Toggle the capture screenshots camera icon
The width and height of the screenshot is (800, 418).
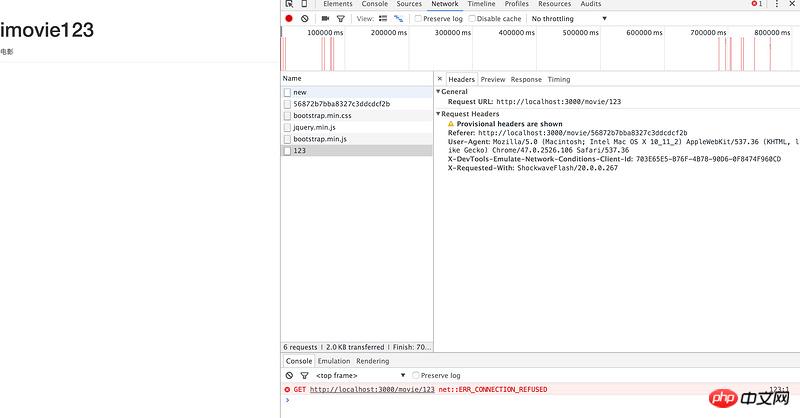point(325,18)
